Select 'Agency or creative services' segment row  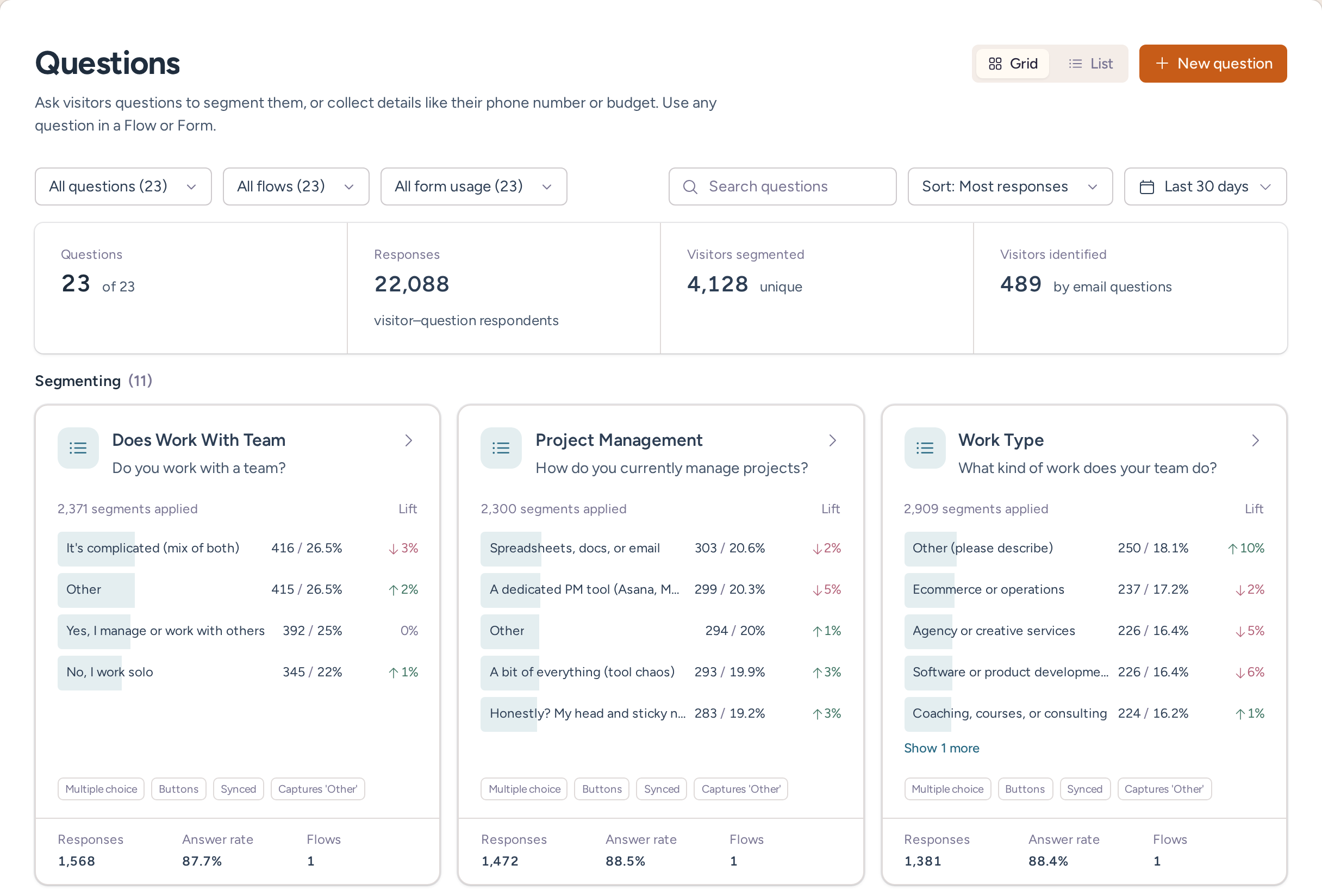pyautogui.click(x=1084, y=630)
